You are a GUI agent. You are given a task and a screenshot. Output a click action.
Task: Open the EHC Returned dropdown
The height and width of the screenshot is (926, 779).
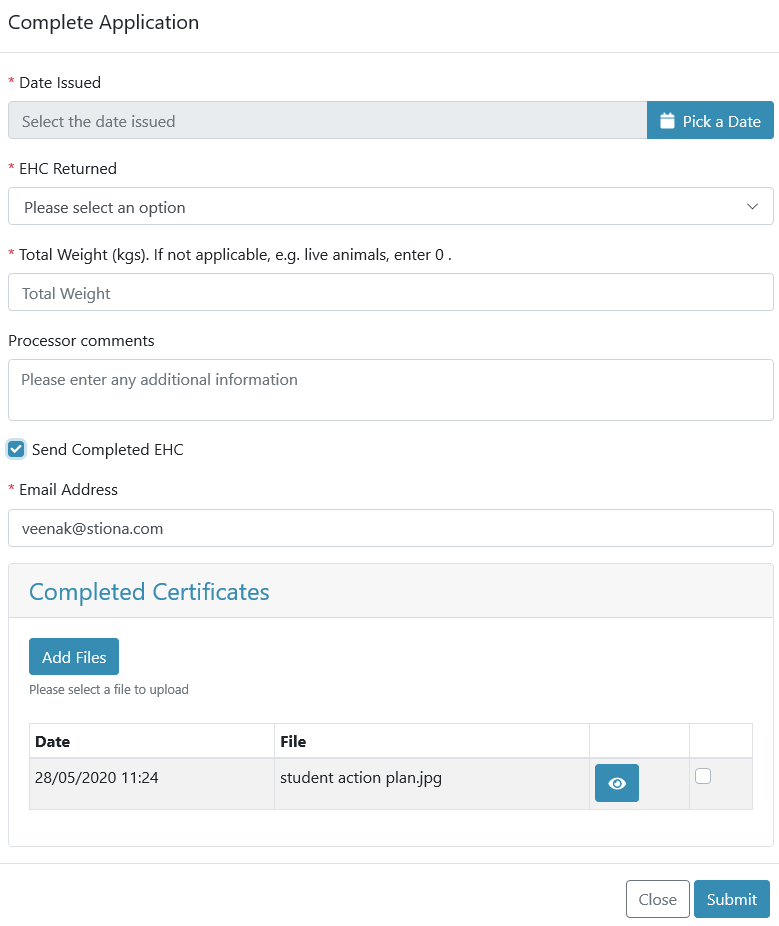click(x=390, y=206)
